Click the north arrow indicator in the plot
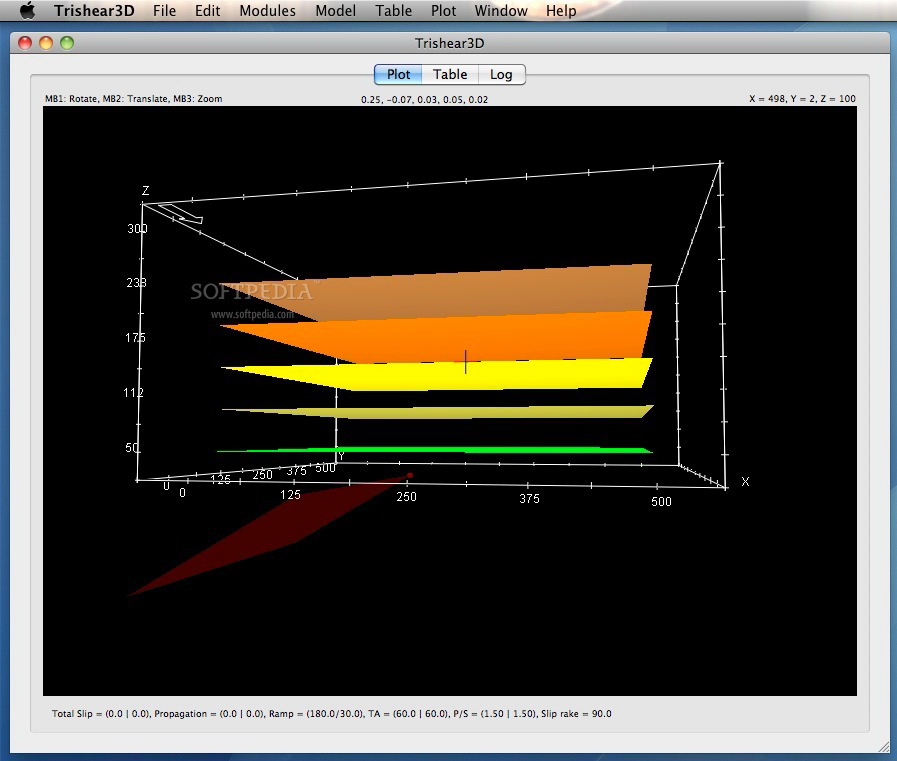The height and width of the screenshot is (761, 897). pos(181,213)
